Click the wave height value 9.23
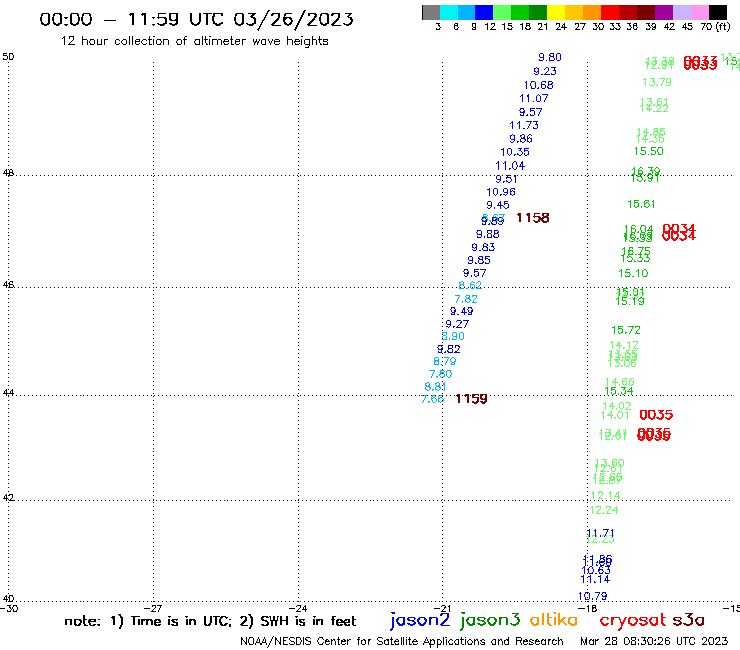This screenshot has width=740, height=650. tap(545, 71)
